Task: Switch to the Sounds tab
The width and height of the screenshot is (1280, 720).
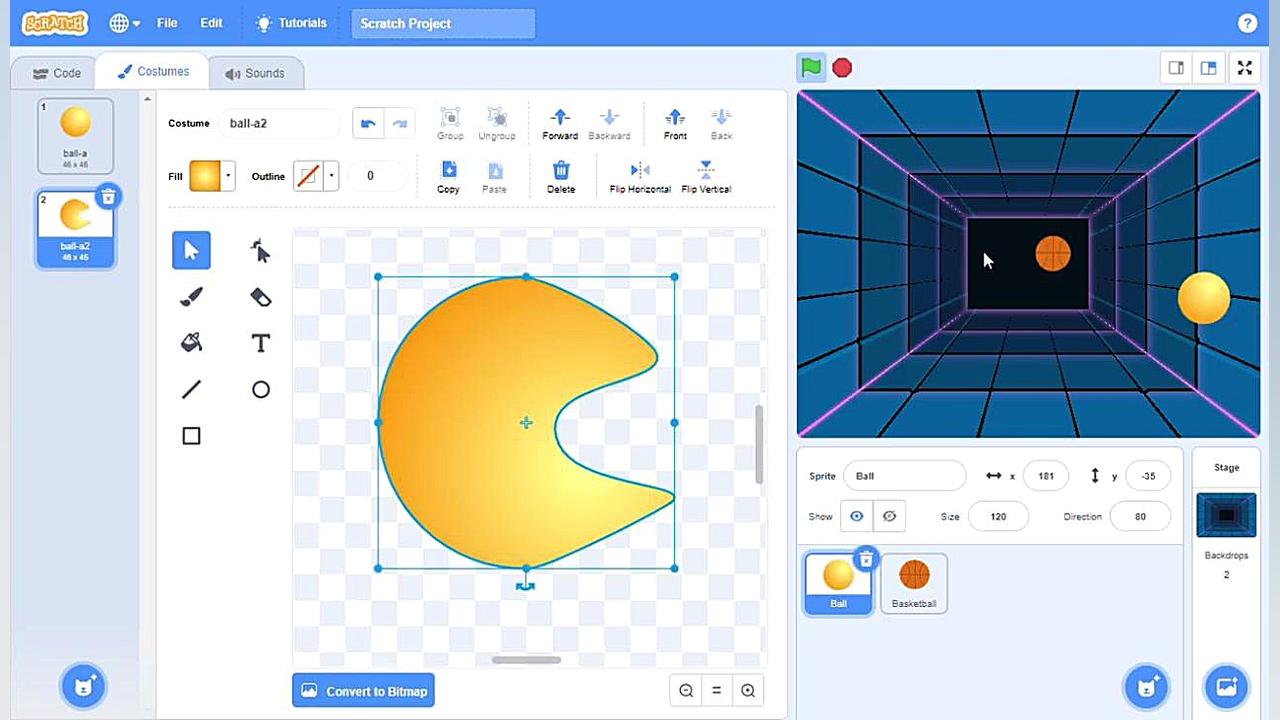Action: [x=255, y=73]
